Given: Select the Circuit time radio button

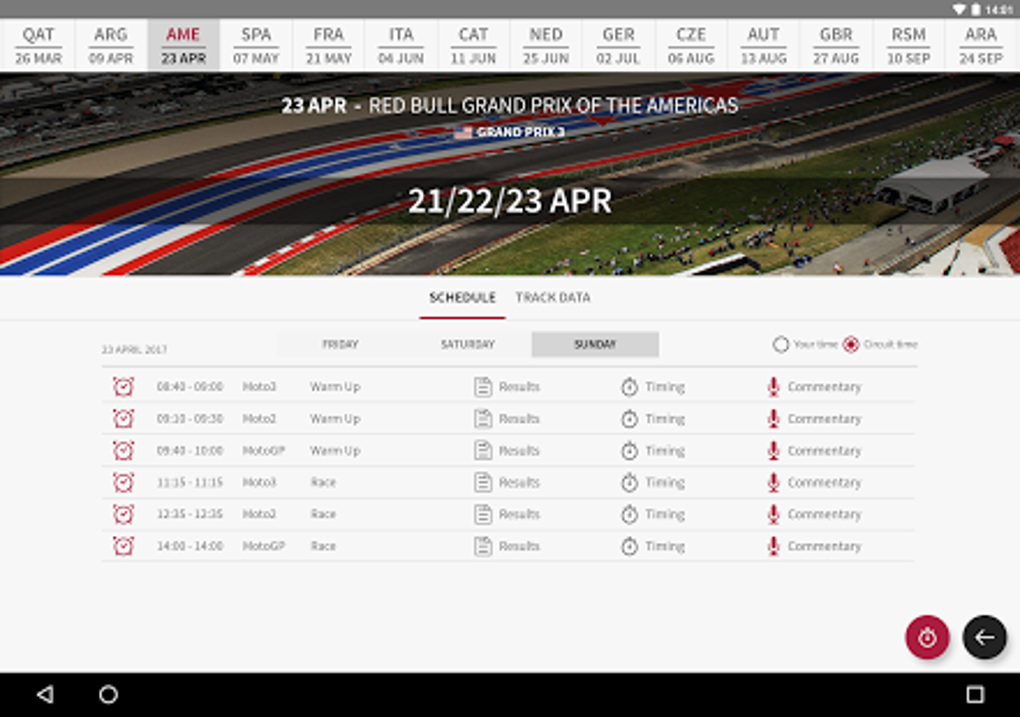Looking at the screenshot, I should (x=851, y=344).
